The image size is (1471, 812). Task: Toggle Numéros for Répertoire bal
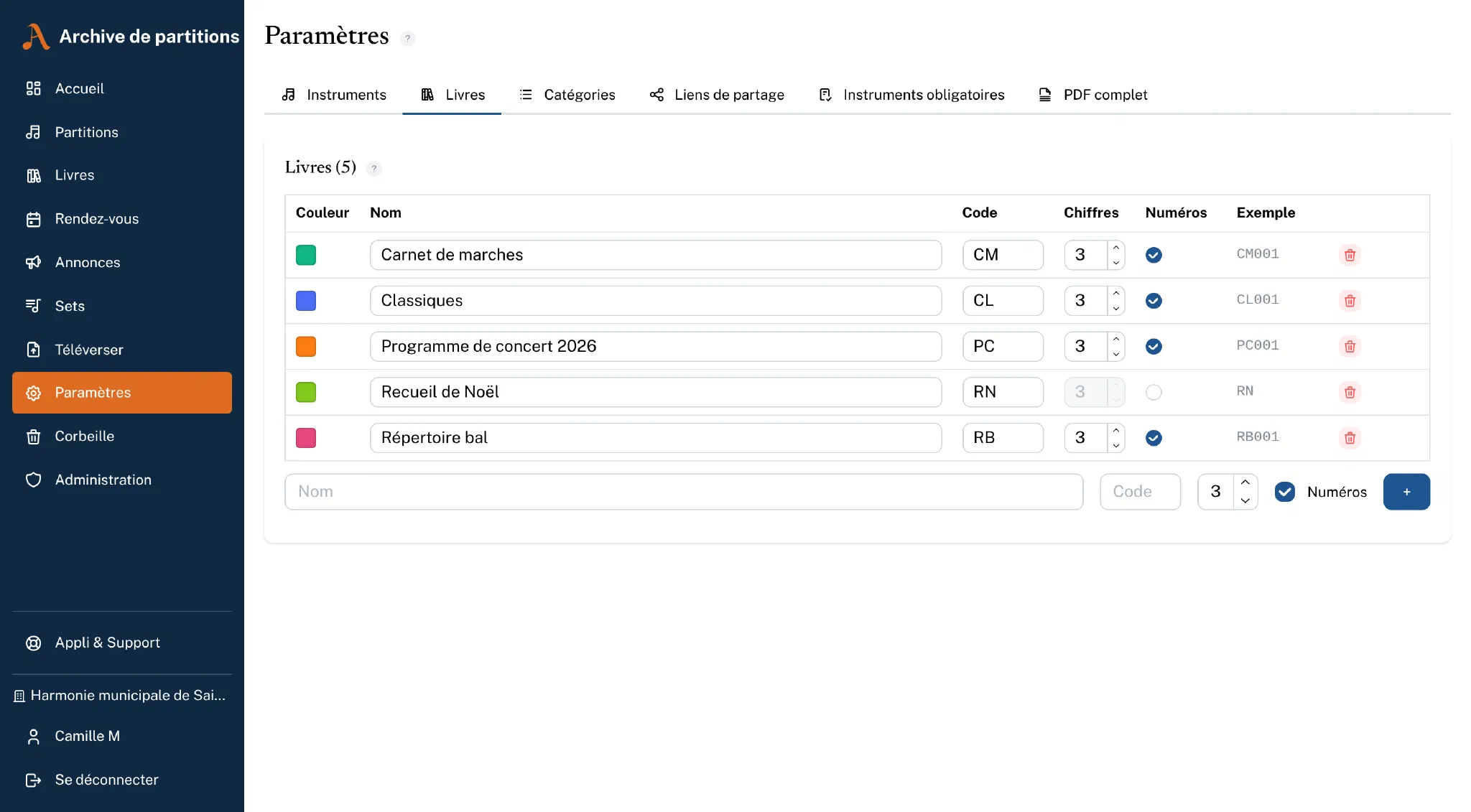click(1154, 438)
